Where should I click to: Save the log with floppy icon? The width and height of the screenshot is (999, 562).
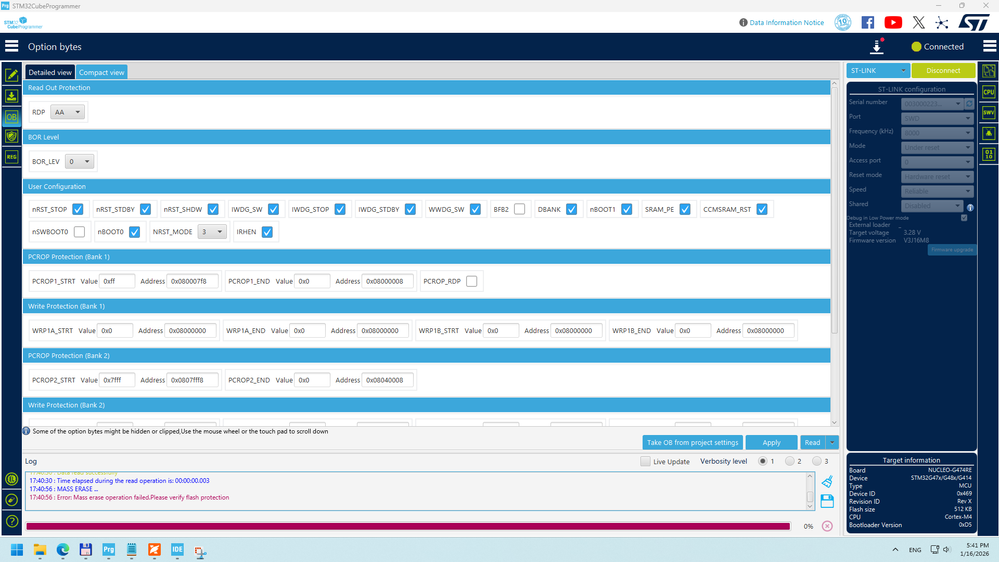[827, 501]
